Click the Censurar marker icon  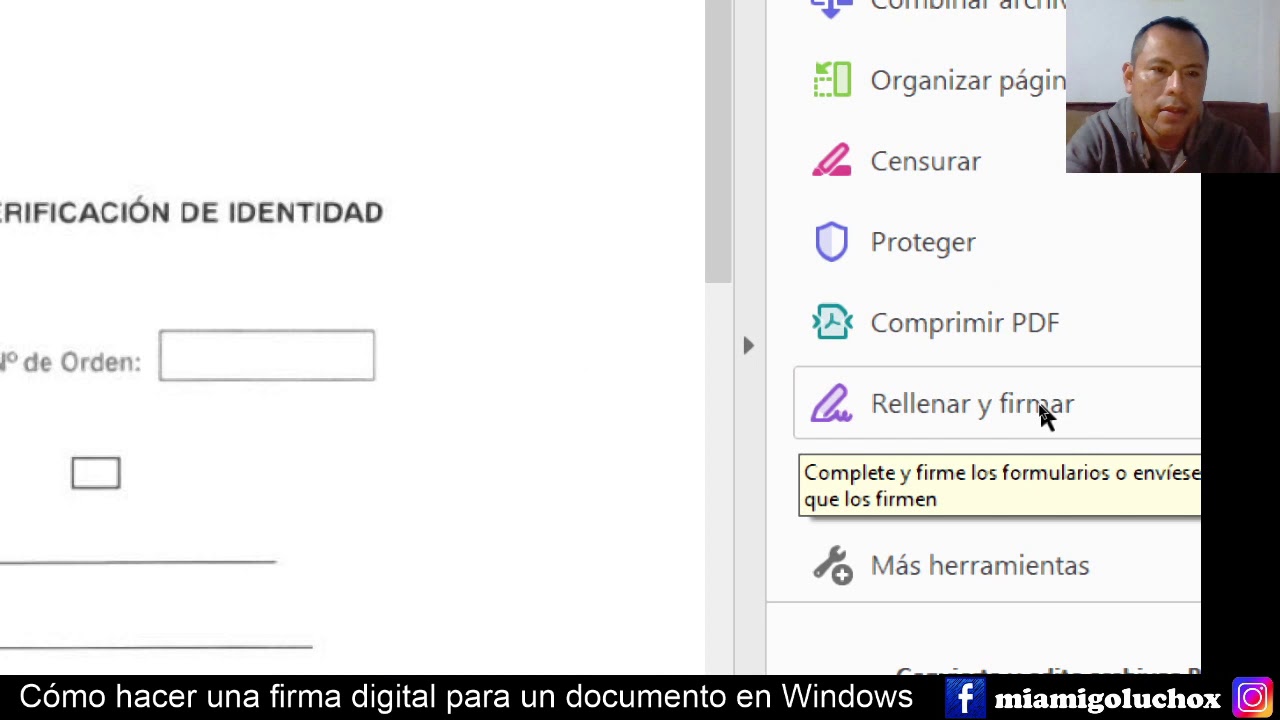tap(831, 161)
